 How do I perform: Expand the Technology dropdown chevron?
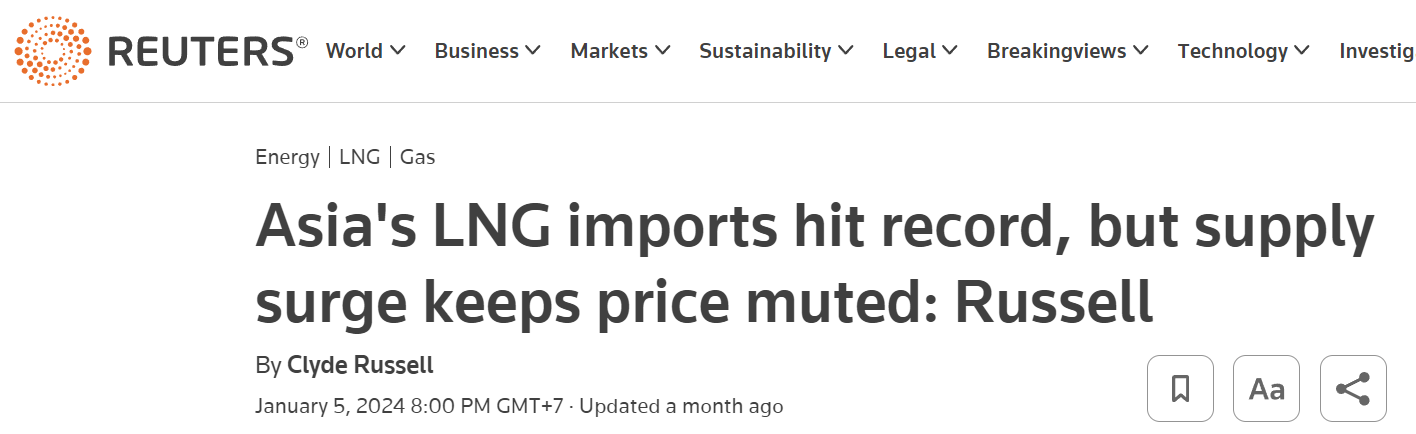pyautogui.click(x=1302, y=51)
